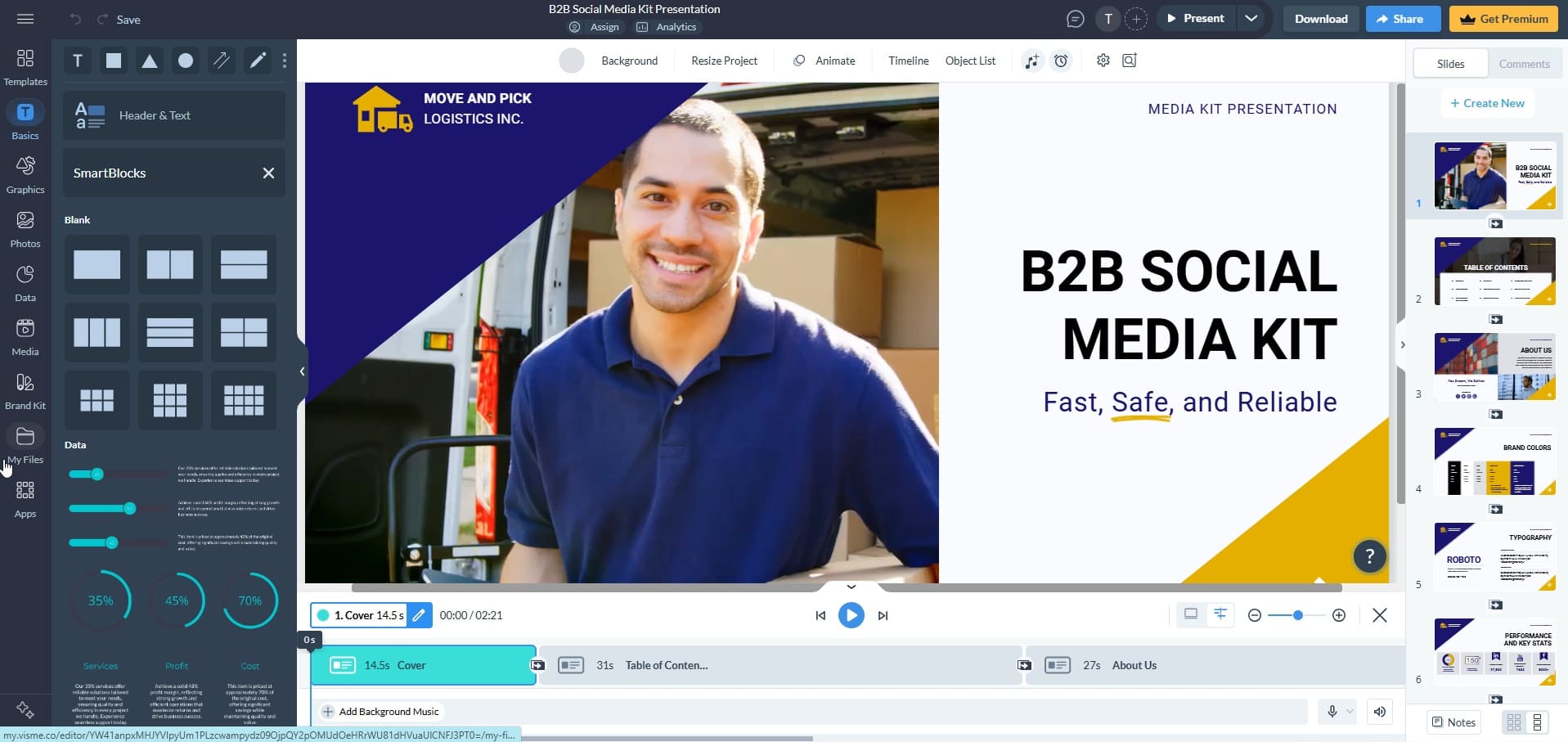Open the Apps sidebar panel
The image size is (1568, 742).
click(x=25, y=499)
